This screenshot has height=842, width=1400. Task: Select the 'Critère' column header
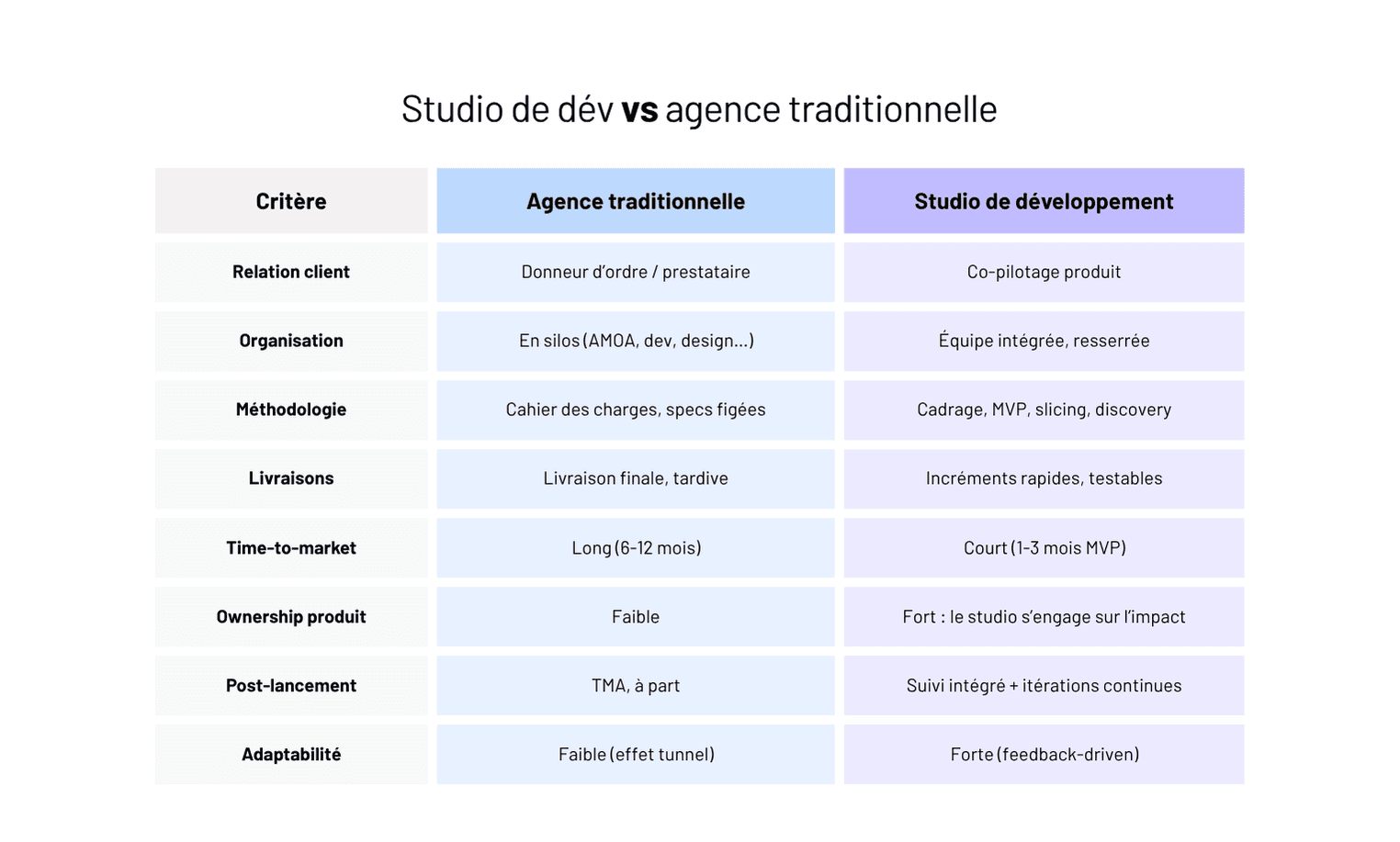point(290,200)
